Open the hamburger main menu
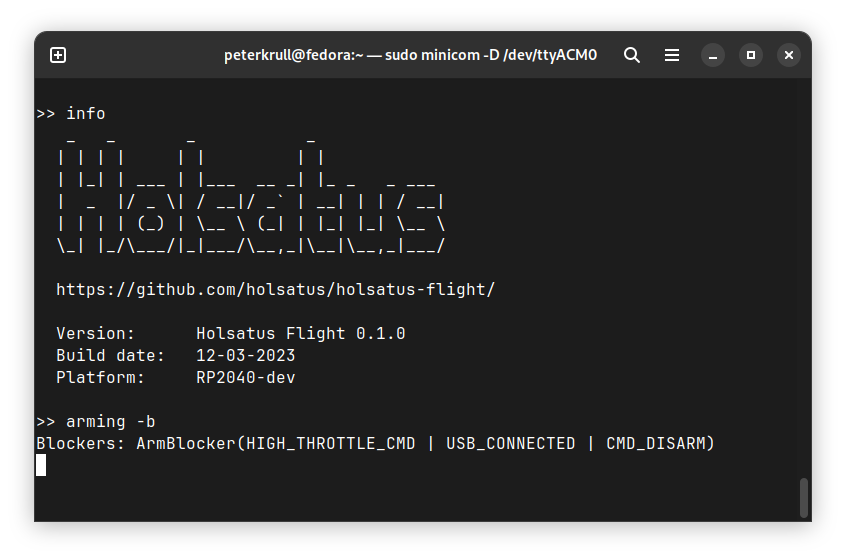 pyautogui.click(x=672, y=55)
